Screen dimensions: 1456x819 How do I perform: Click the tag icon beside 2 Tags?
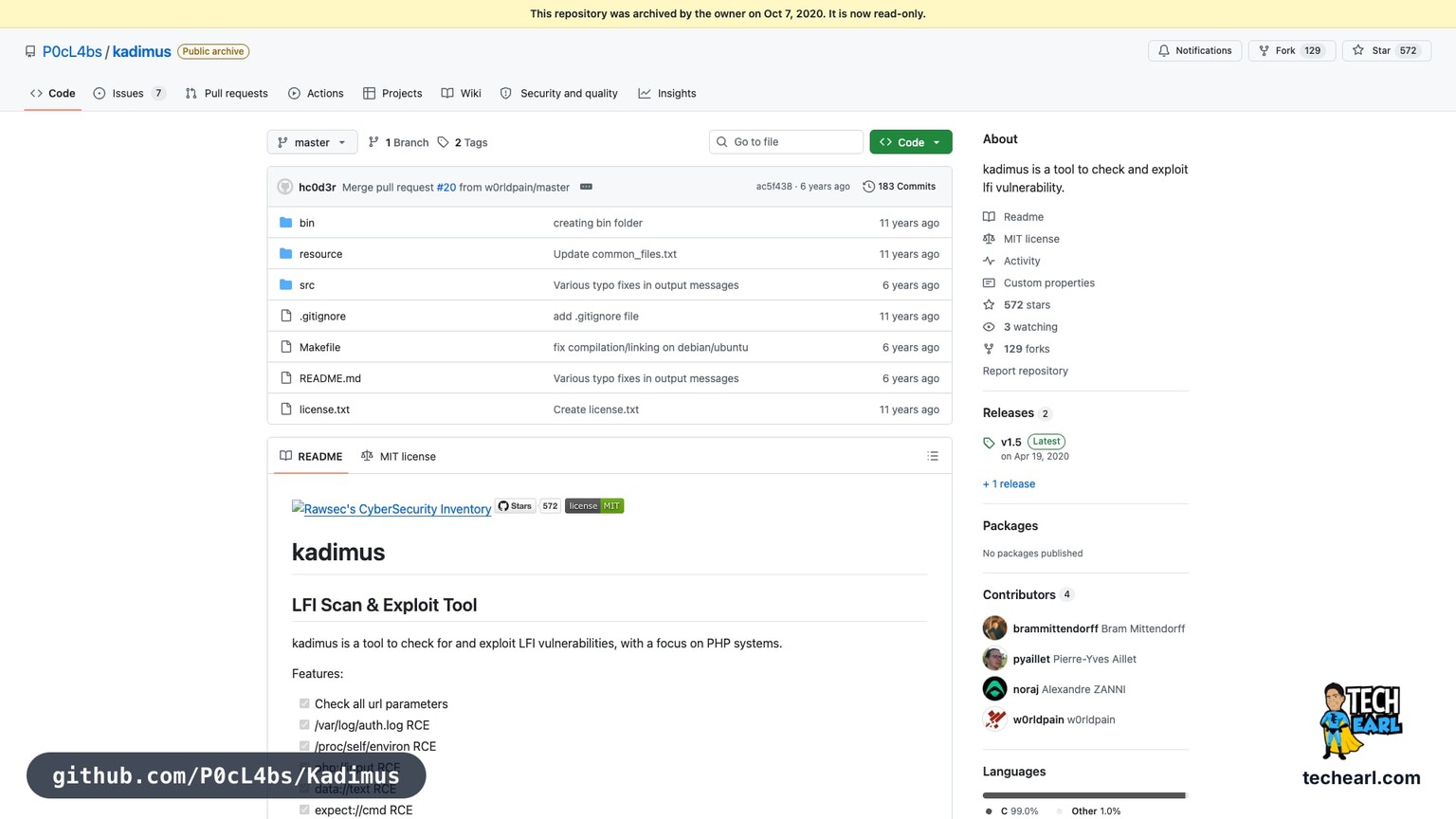point(443,142)
